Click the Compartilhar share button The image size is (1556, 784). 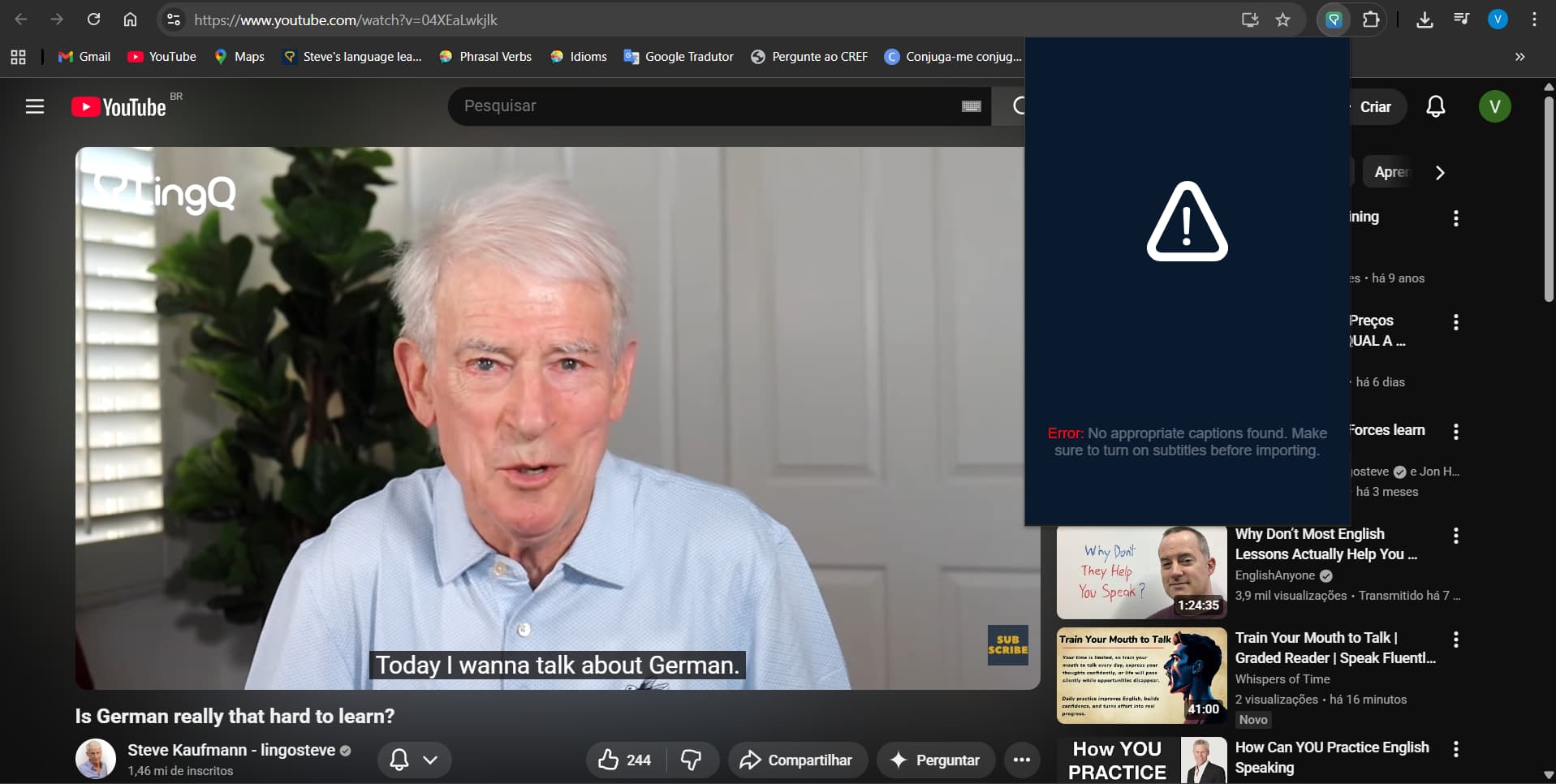(x=796, y=760)
